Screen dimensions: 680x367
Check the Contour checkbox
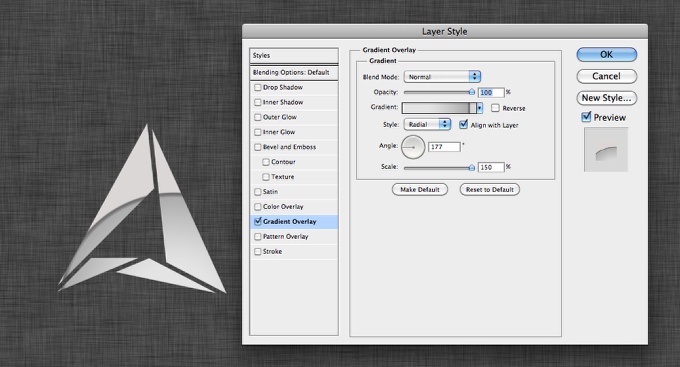coord(266,162)
